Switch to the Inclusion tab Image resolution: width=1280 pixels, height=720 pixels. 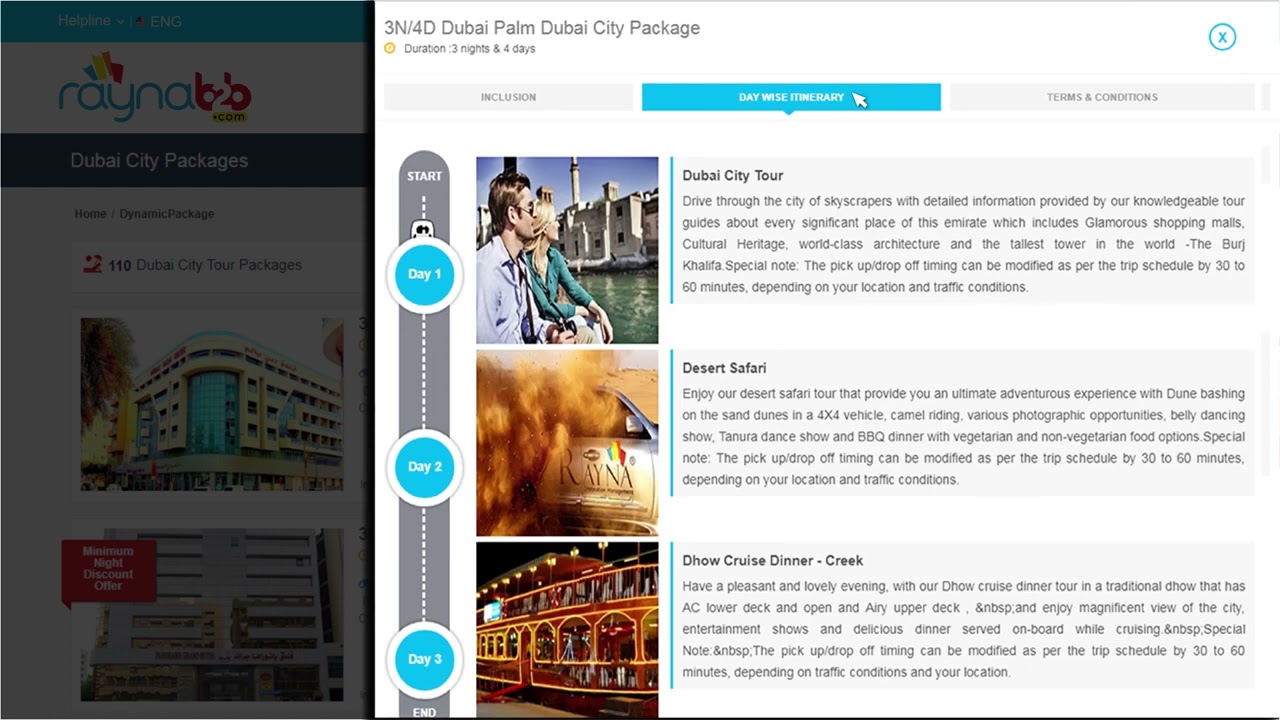[508, 97]
